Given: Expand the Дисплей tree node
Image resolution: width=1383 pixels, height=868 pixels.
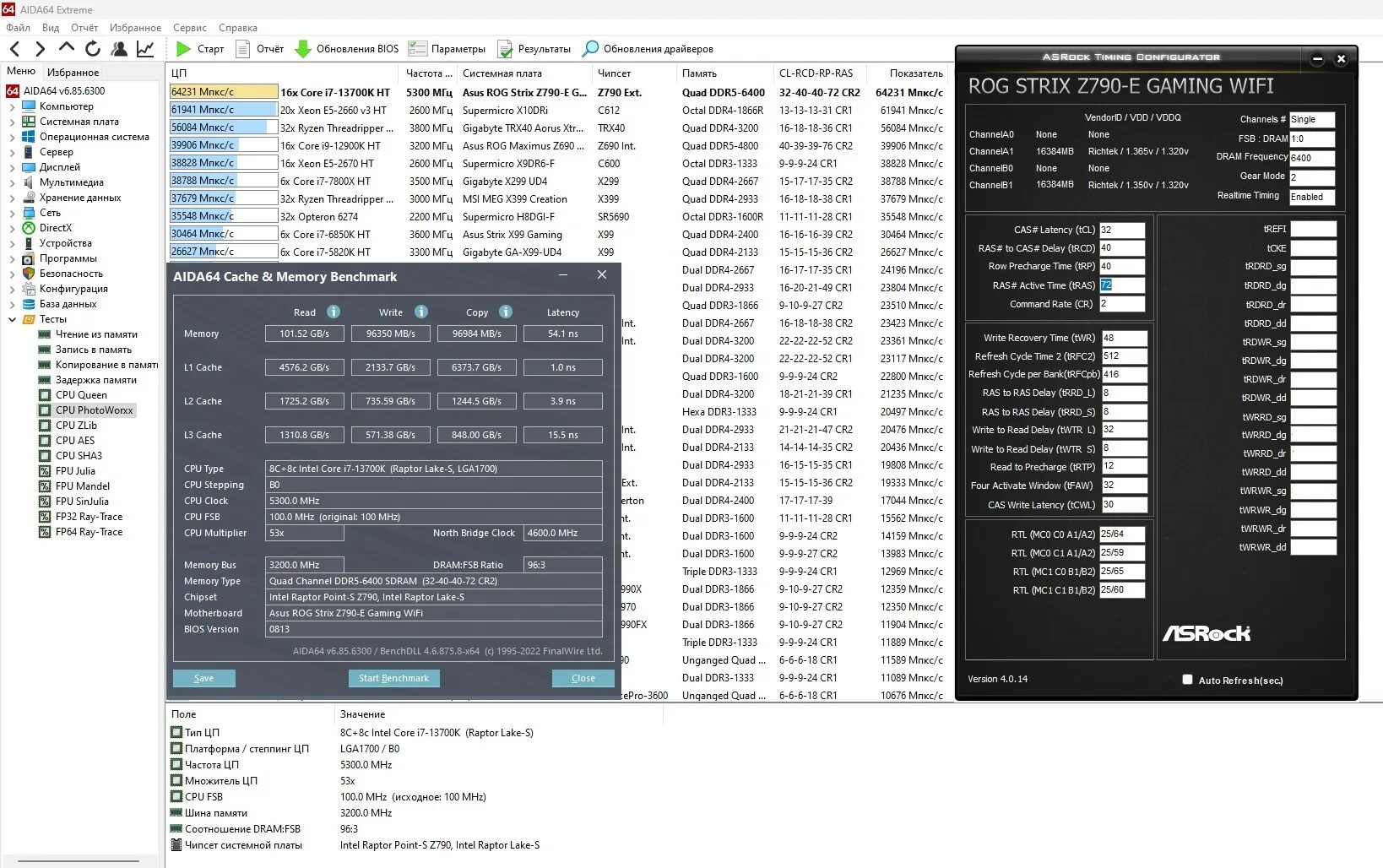Looking at the screenshot, I should [12, 167].
